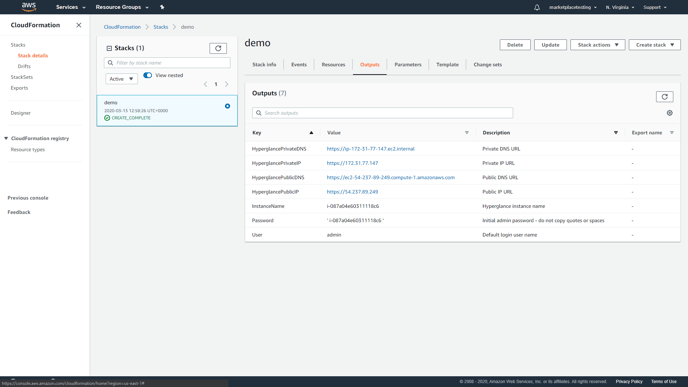Open Designer in the sidebar
688x387 pixels.
tap(21, 113)
